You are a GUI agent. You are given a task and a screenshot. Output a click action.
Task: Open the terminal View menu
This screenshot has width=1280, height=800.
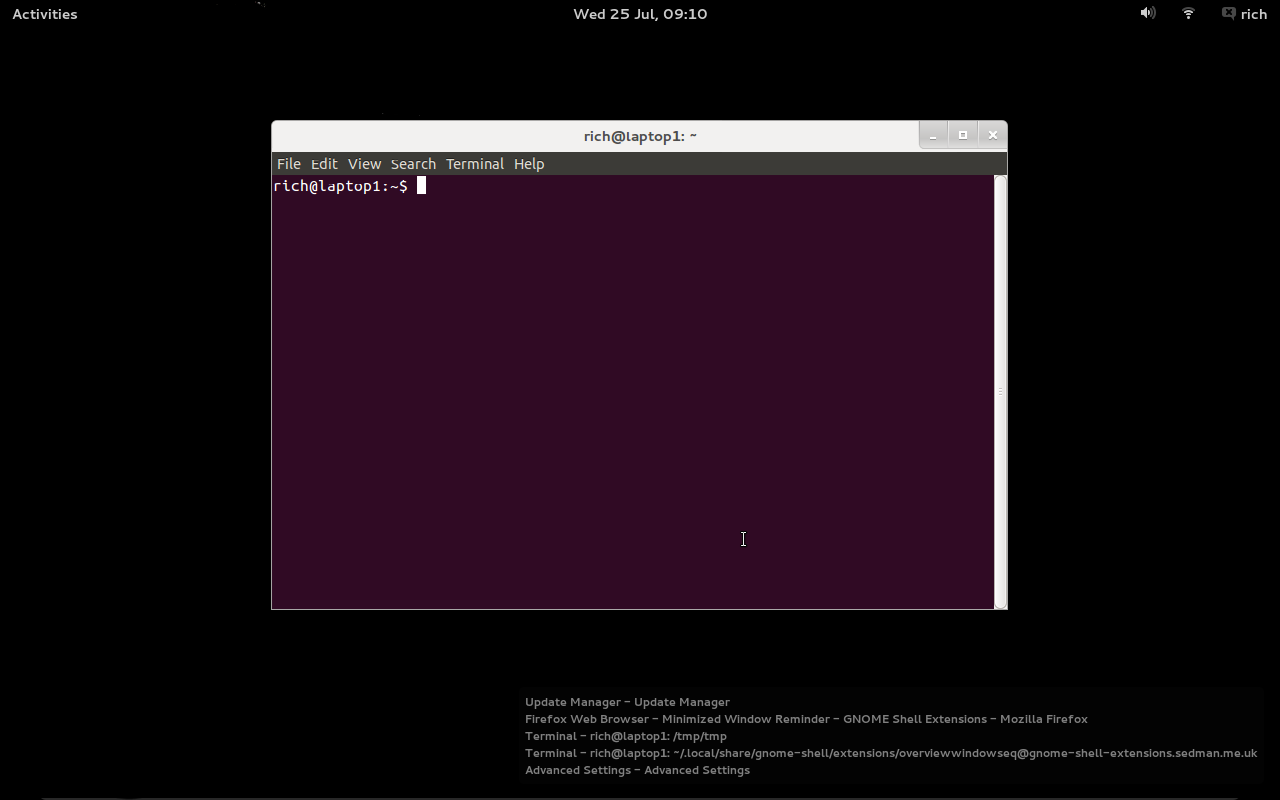[x=364, y=164]
